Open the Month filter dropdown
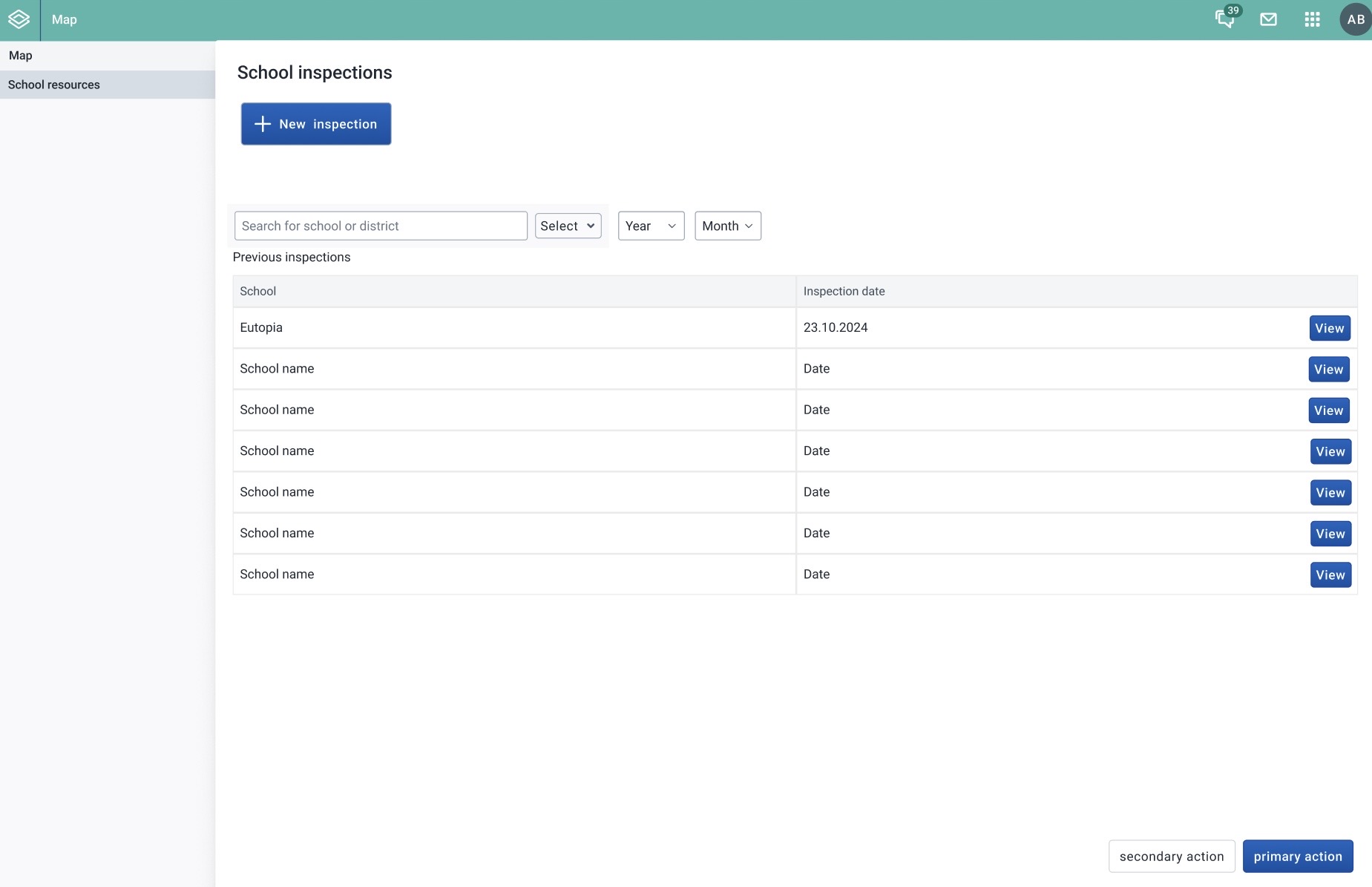This screenshot has height=887, width=1372. (x=726, y=226)
